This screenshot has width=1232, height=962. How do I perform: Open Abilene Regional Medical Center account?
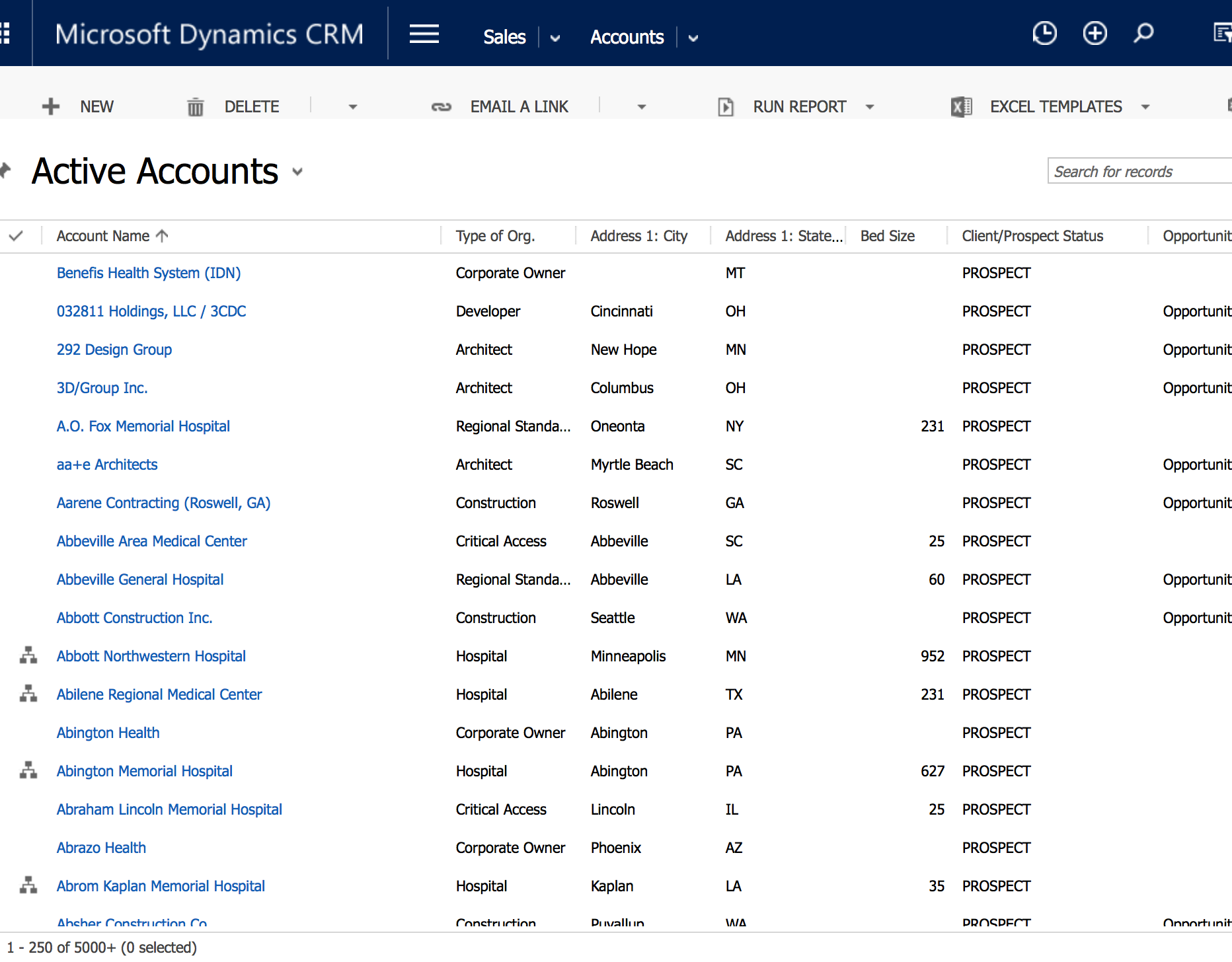(159, 694)
